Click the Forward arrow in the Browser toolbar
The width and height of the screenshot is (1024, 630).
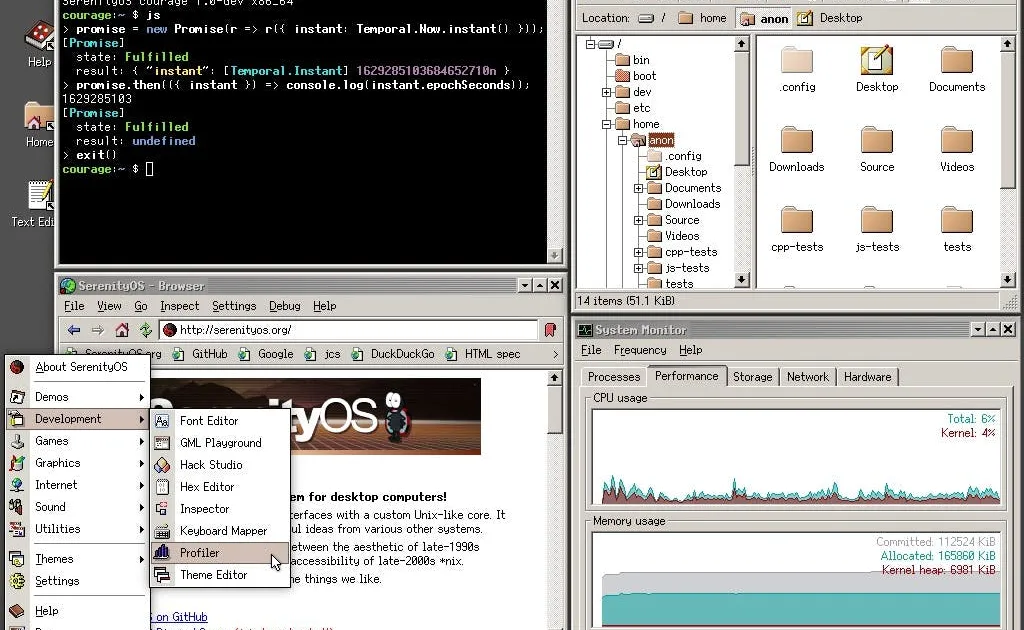coord(98,330)
